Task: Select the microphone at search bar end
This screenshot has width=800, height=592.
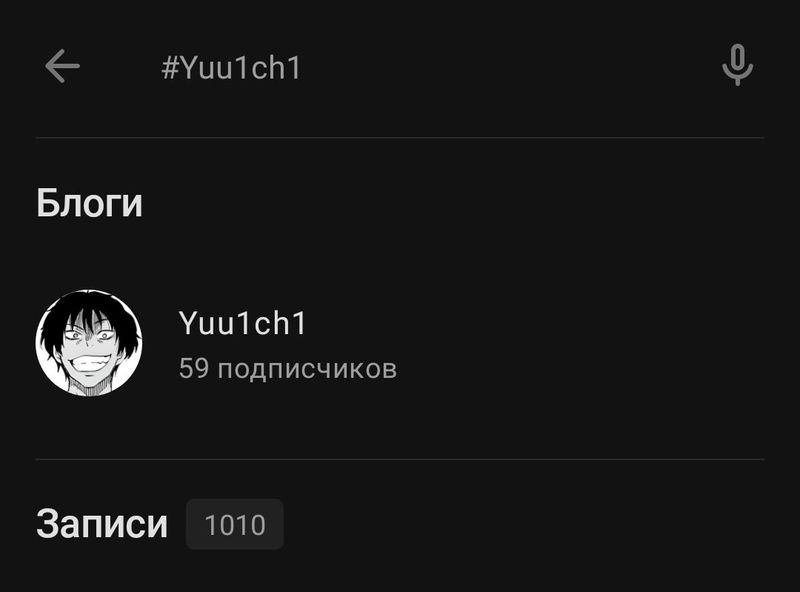Action: tap(737, 65)
